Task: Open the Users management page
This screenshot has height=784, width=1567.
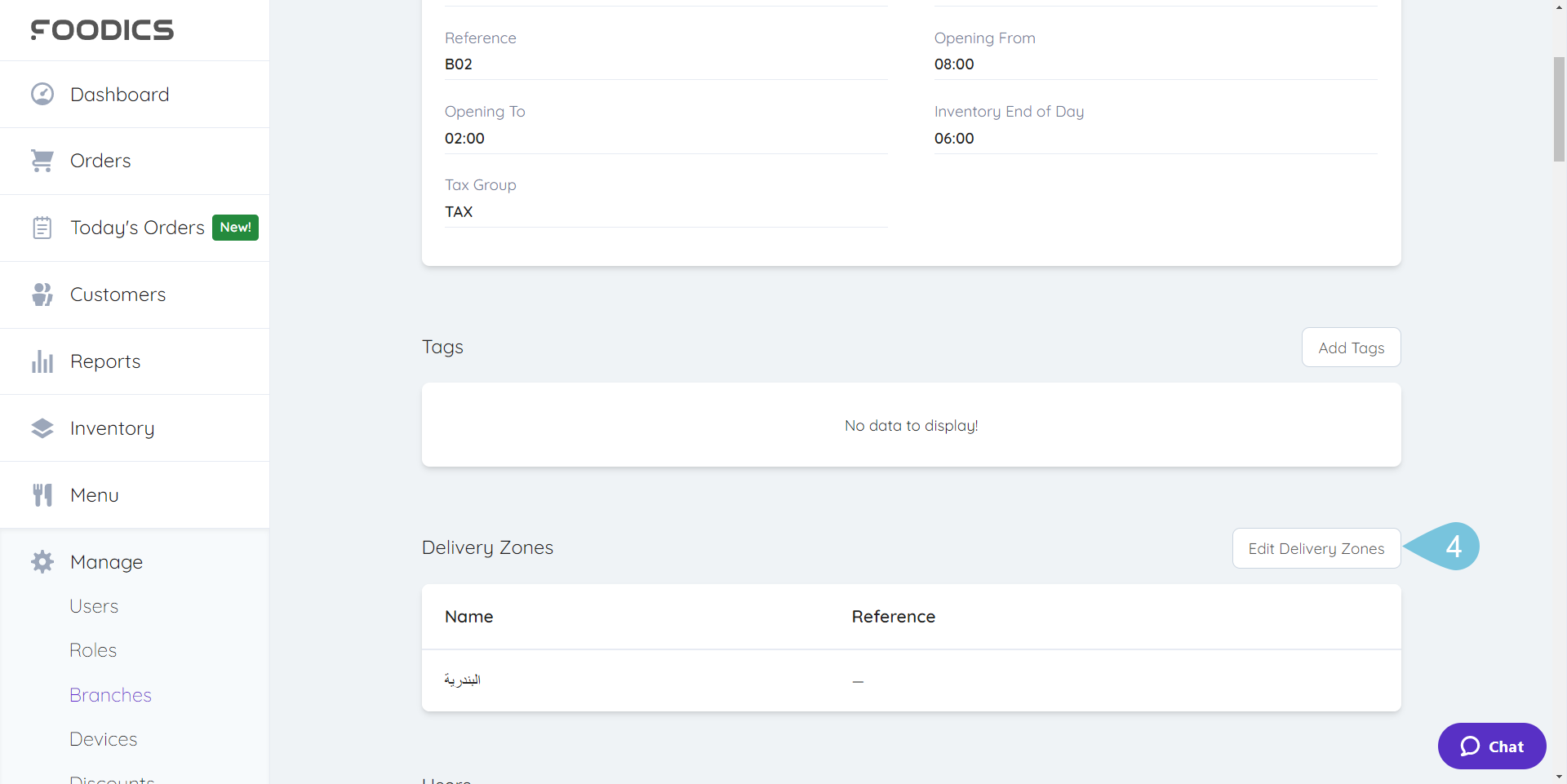Action: pos(94,605)
